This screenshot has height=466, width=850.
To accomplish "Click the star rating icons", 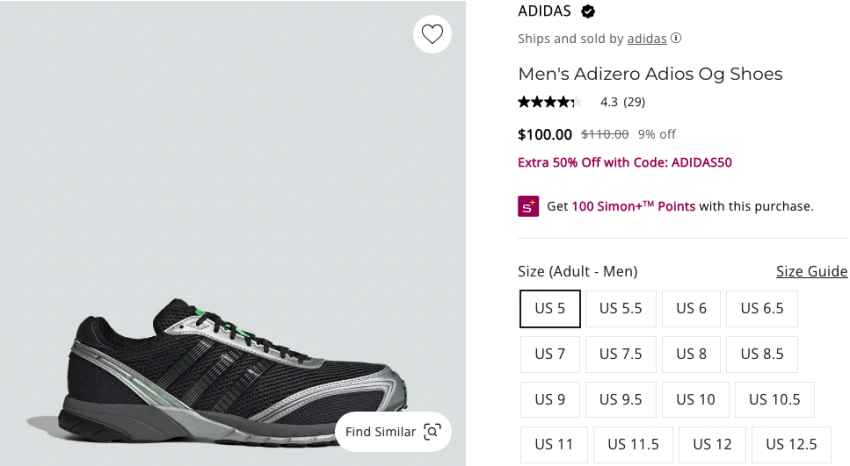I will click(549, 102).
